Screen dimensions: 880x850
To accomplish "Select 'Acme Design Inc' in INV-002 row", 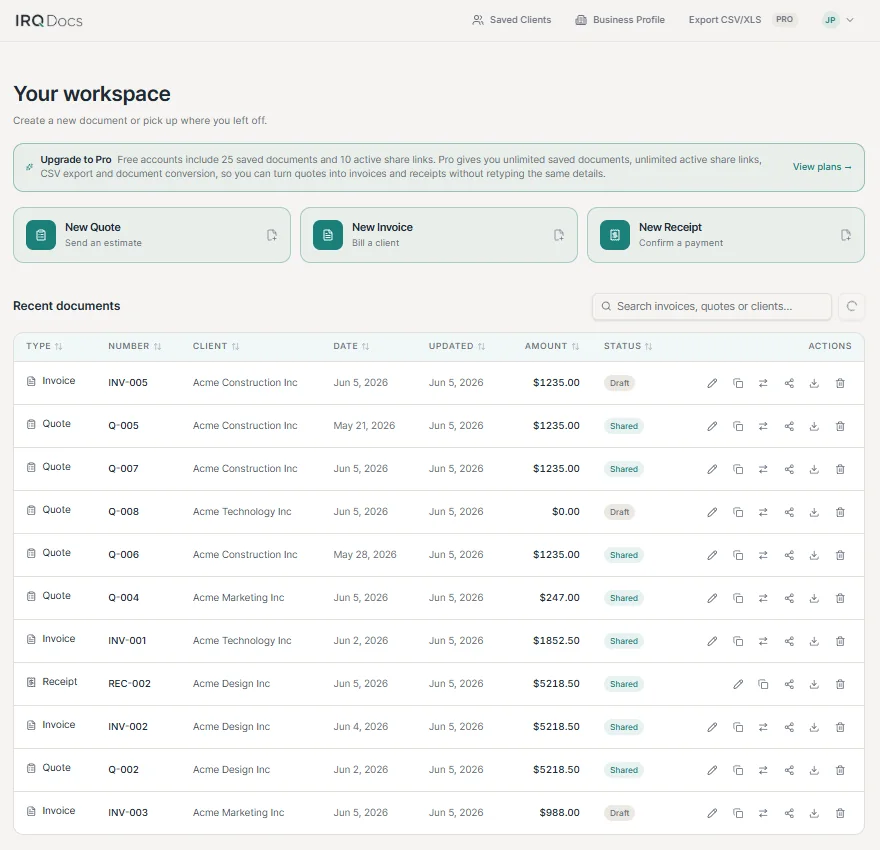I will [x=231, y=727].
